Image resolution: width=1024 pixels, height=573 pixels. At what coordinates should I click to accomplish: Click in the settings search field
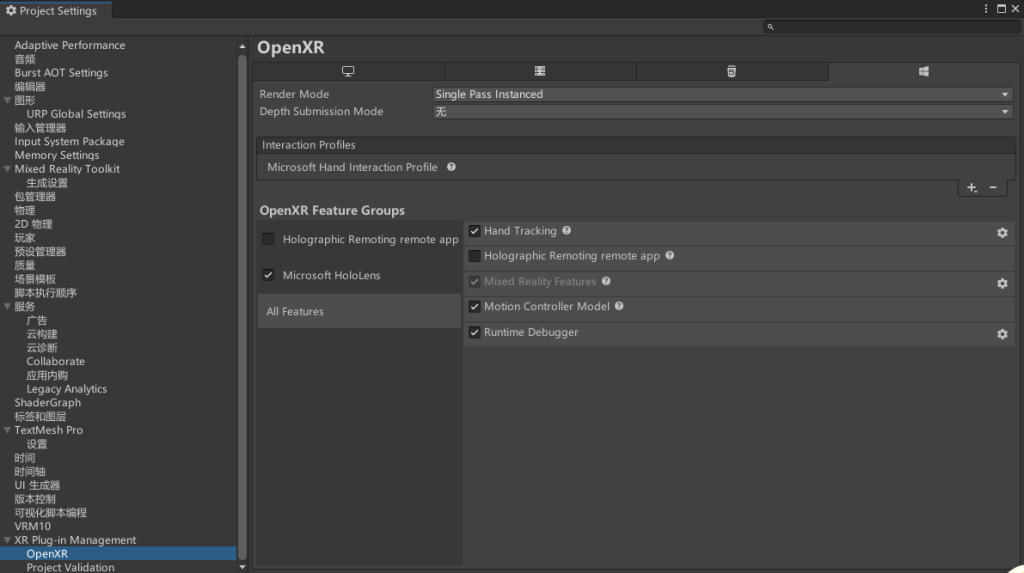tap(891, 27)
